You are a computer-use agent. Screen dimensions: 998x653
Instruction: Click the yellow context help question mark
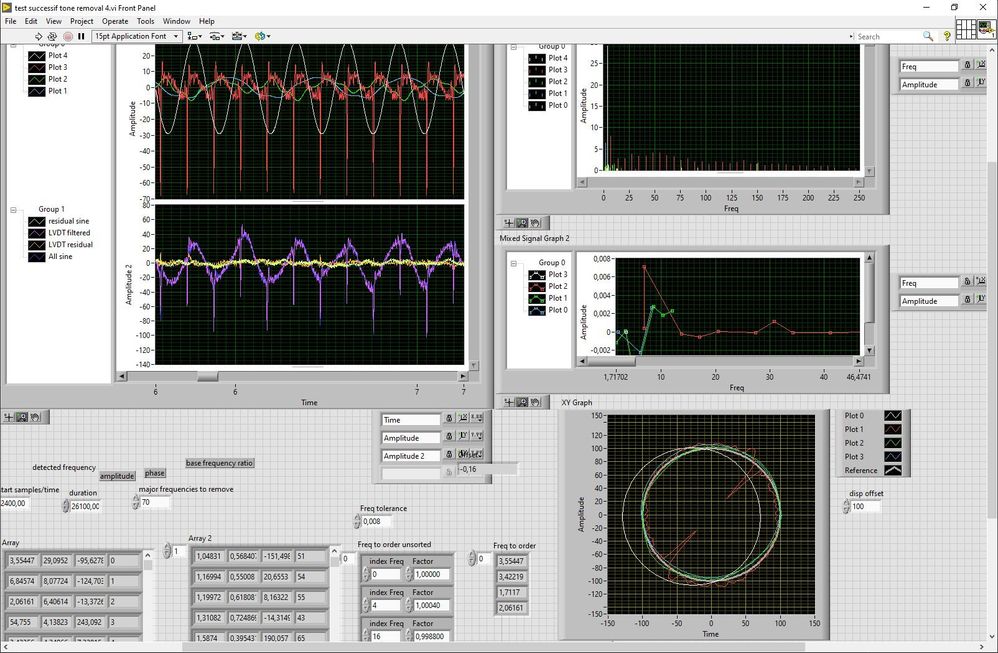947,36
